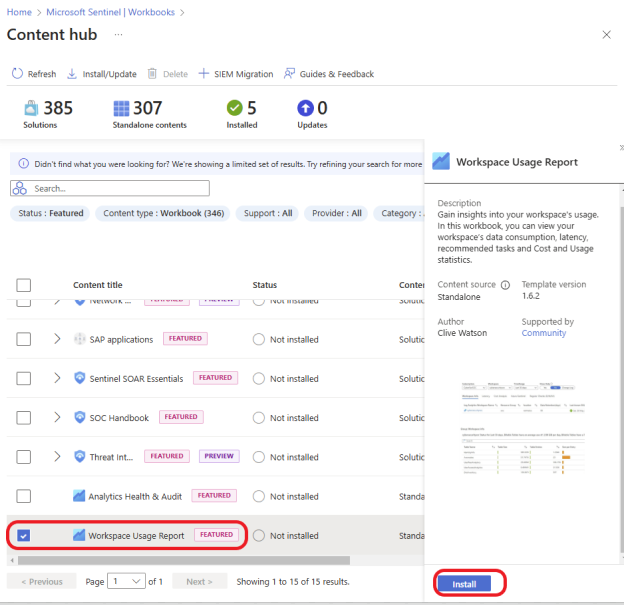The width and height of the screenshot is (624, 605).
Task: Click FEATURED badge on SOC Handbook
Action: (x=181, y=417)
